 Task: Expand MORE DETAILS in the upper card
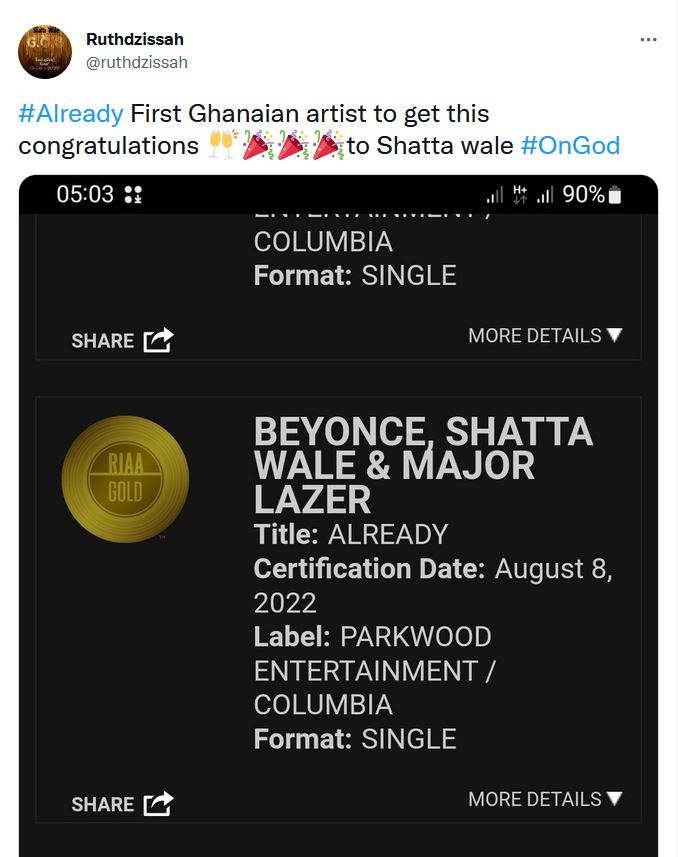pos(545,335)
